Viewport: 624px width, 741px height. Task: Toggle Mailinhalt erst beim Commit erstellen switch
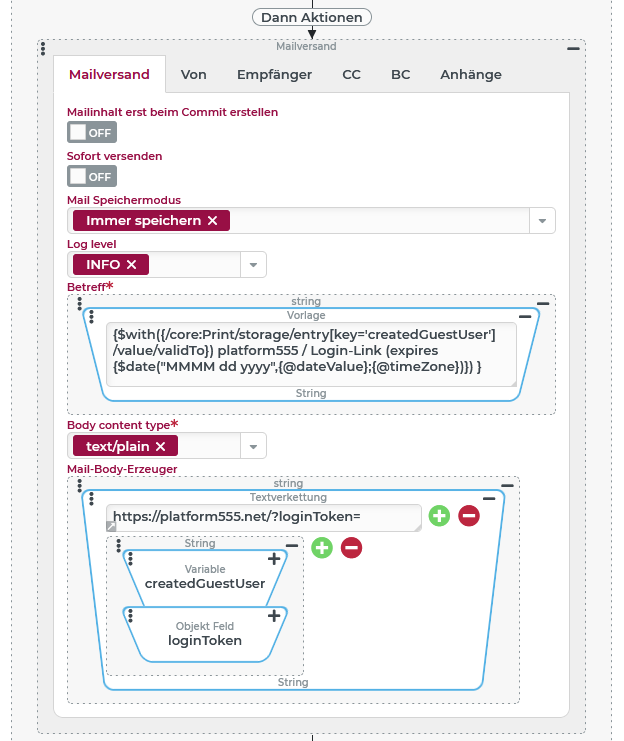point(92,132)
